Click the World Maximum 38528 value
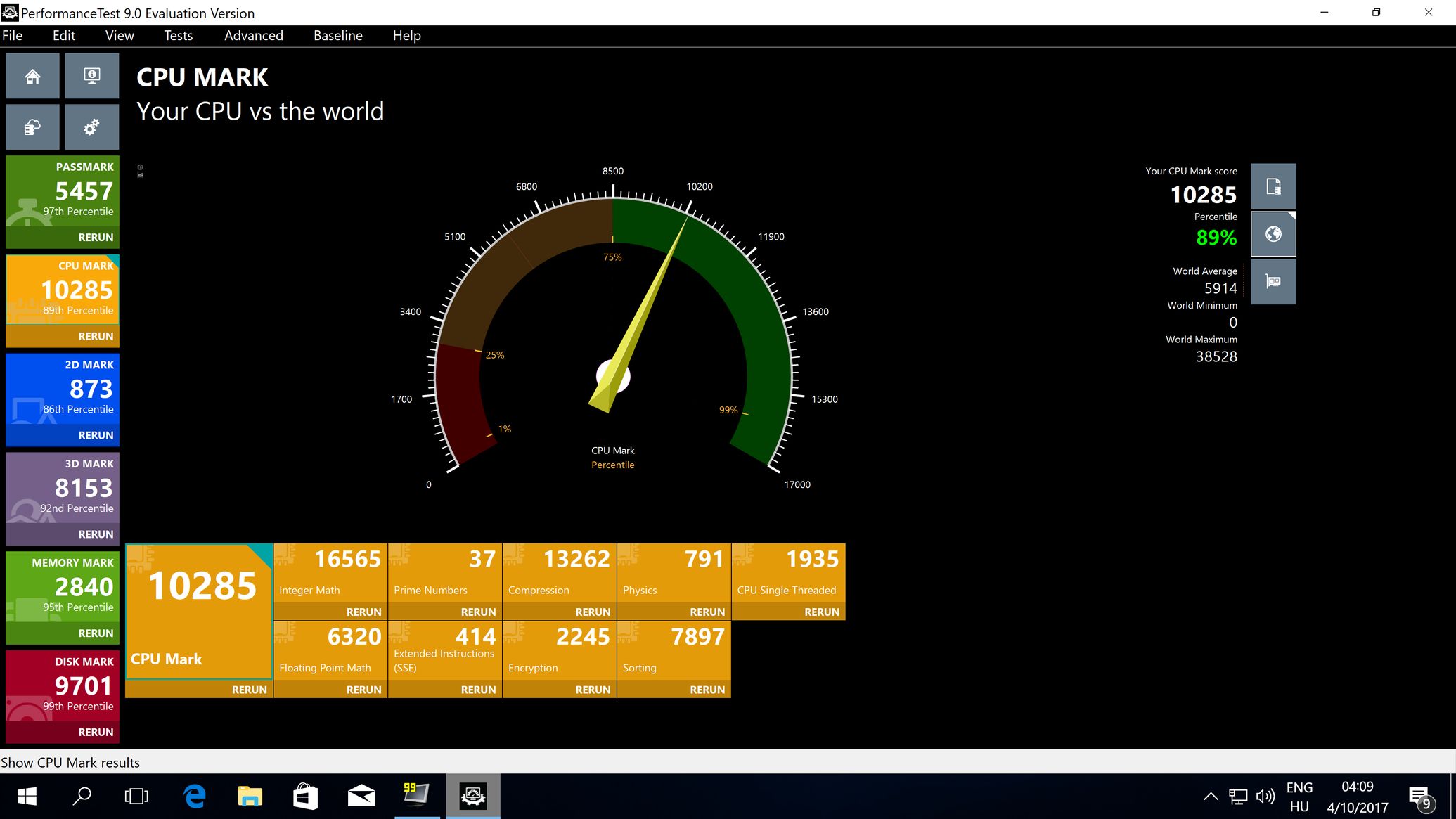Viewport: 1456px width, 819px height. tap(1216, 356)
